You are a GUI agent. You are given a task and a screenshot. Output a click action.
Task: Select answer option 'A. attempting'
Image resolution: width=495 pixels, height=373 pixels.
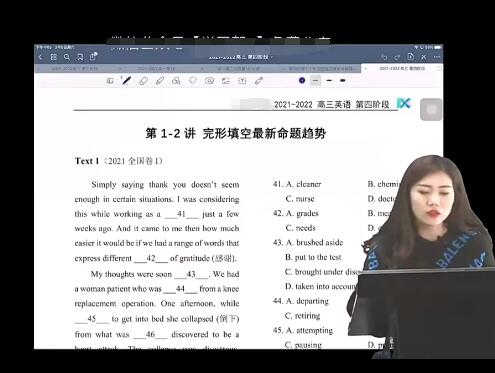pos(309,330)
